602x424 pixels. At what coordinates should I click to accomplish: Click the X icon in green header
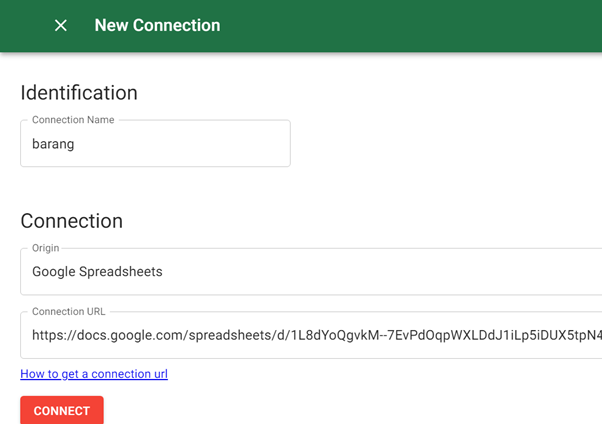pos(61,25)
